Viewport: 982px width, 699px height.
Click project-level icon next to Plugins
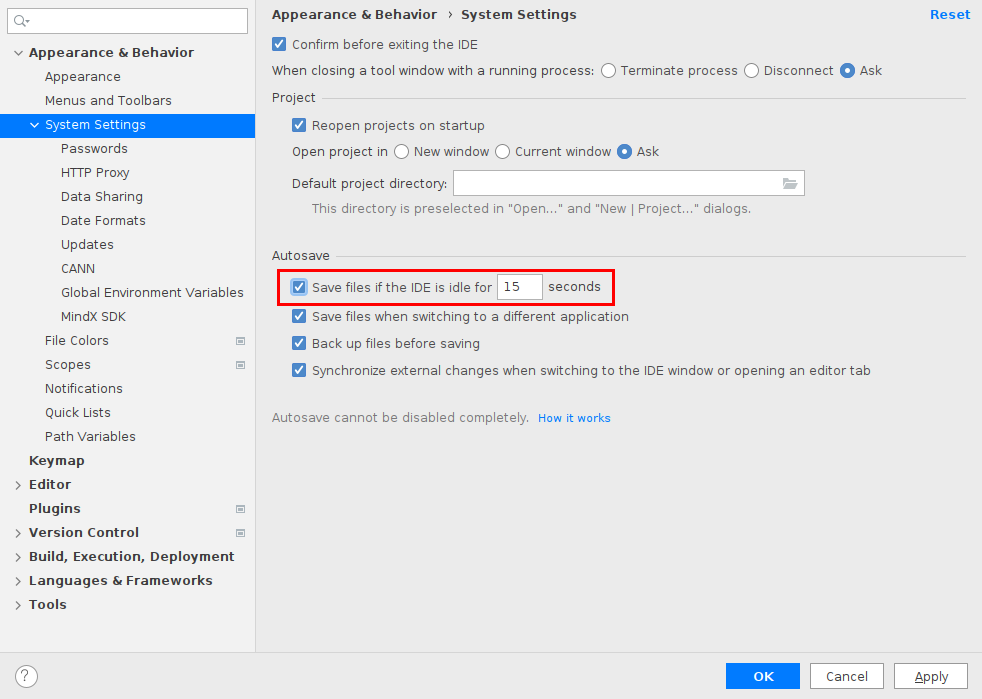[240, 509]
